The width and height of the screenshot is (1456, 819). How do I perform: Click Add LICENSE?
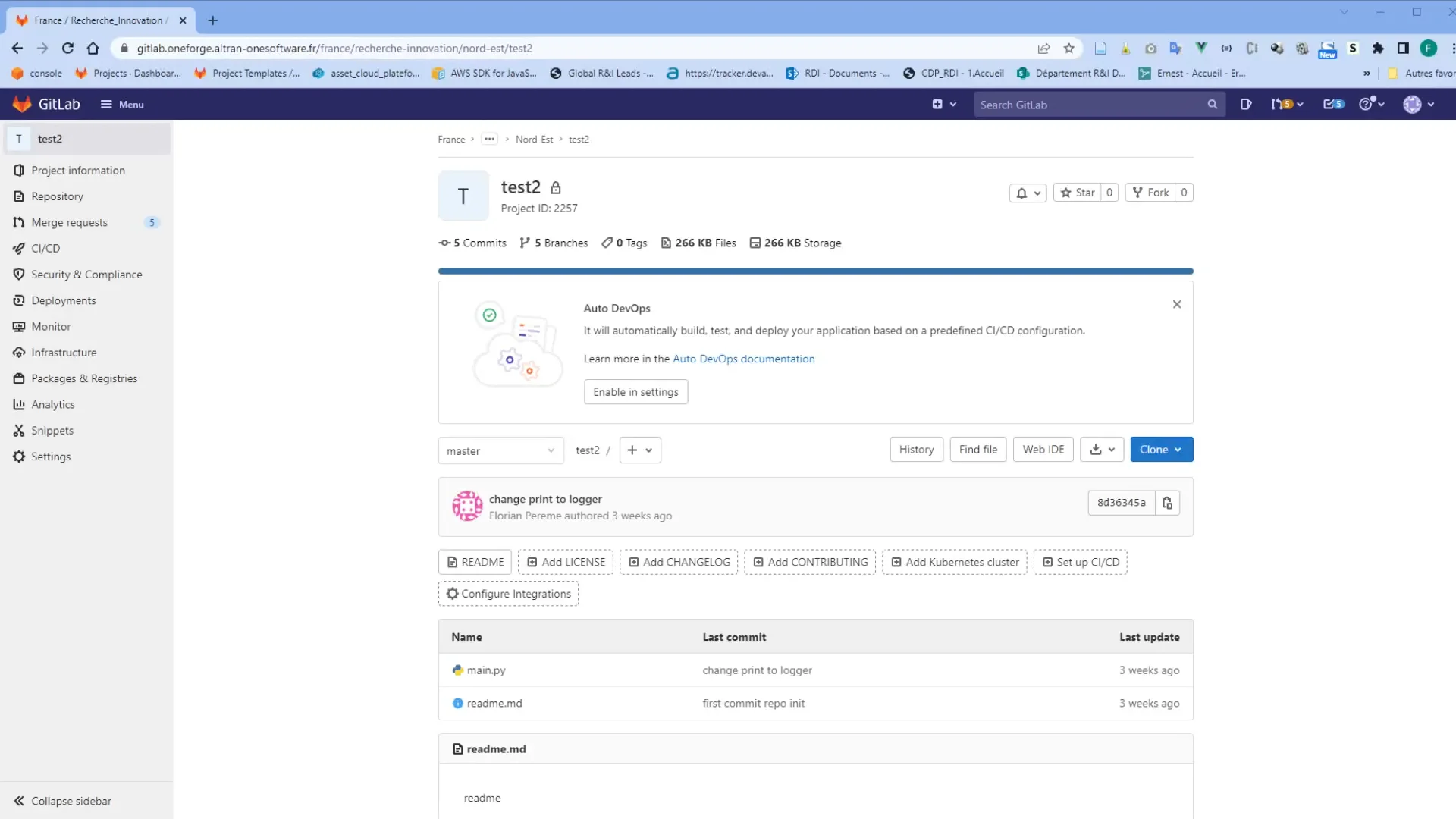tap(566, 563)
